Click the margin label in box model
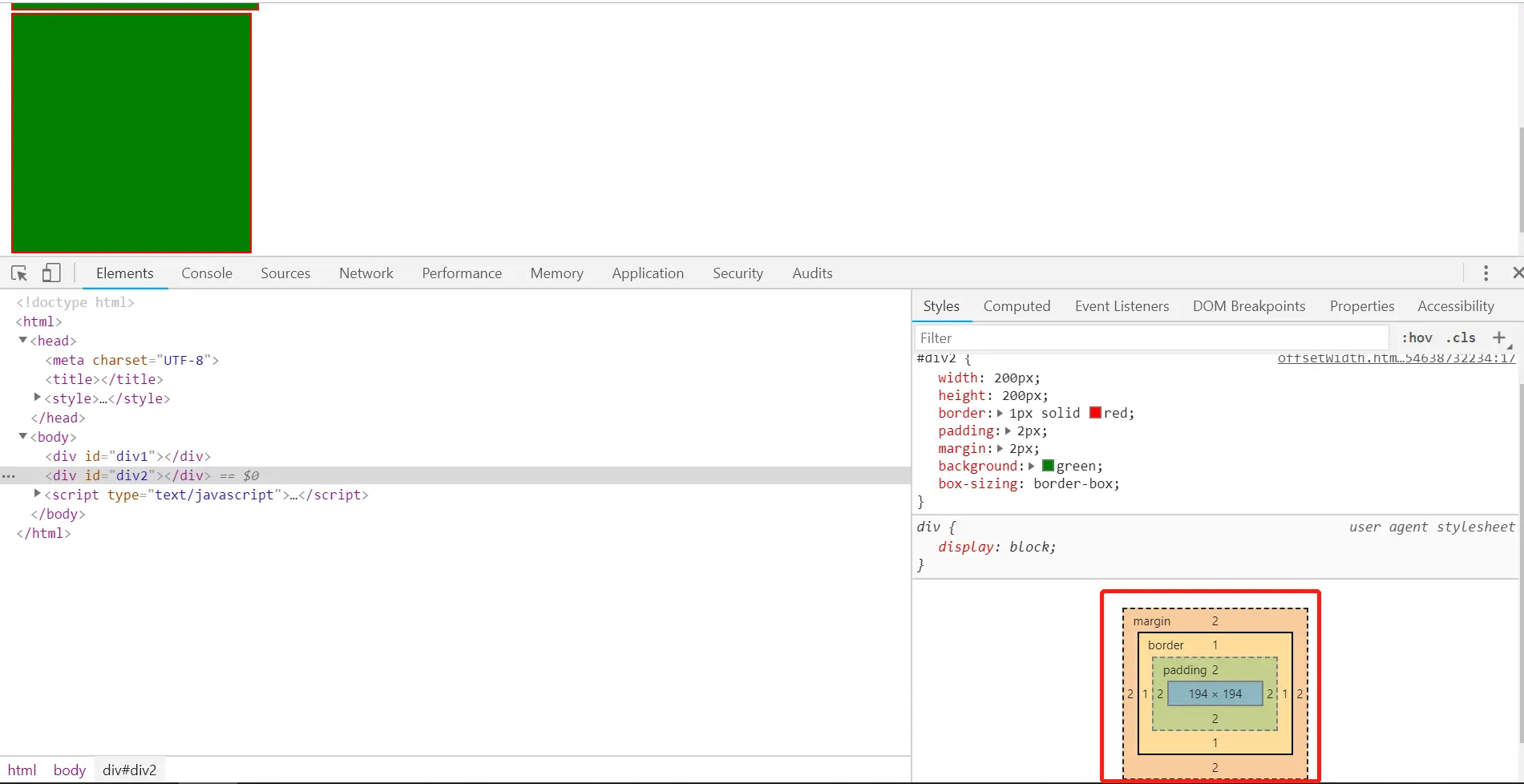The height and width of the screenshot is (784, 1524). click(x=1151, y=621)
